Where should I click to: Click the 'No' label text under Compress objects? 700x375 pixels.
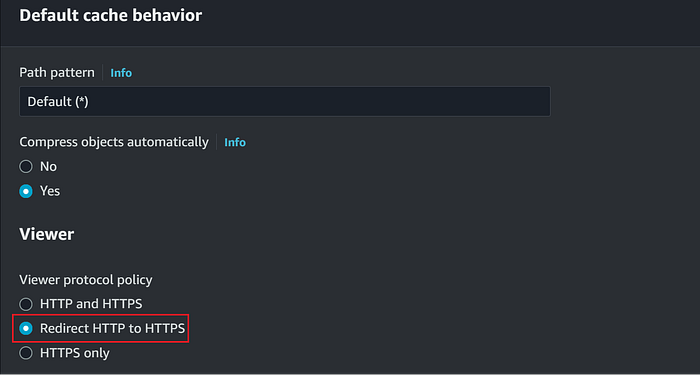point(48,167)
